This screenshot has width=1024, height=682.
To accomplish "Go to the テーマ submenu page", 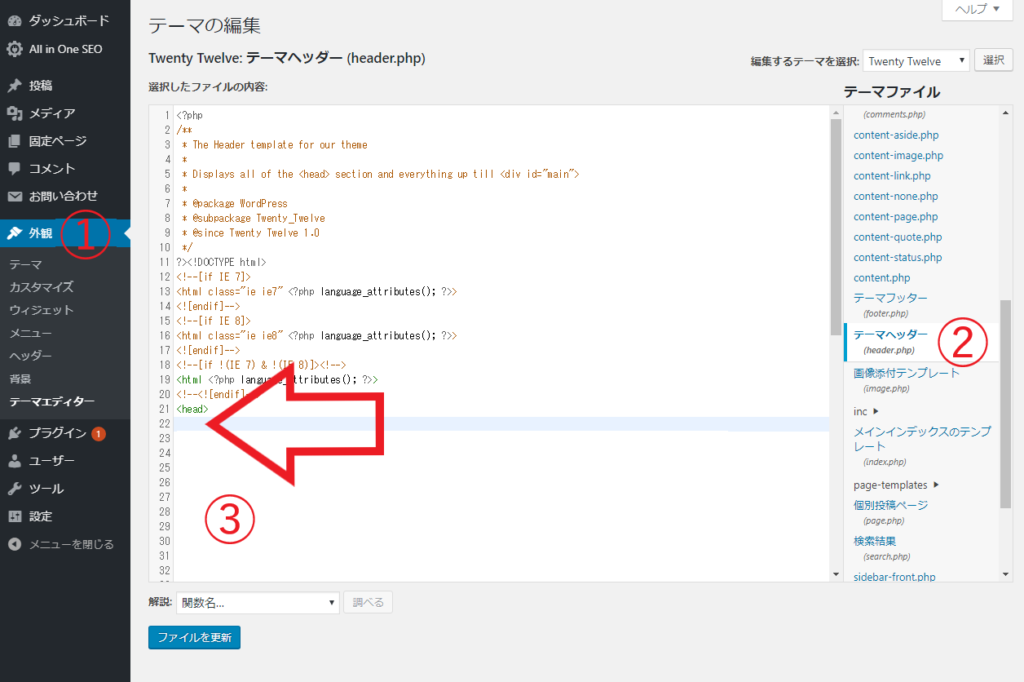I will (25, 265).
